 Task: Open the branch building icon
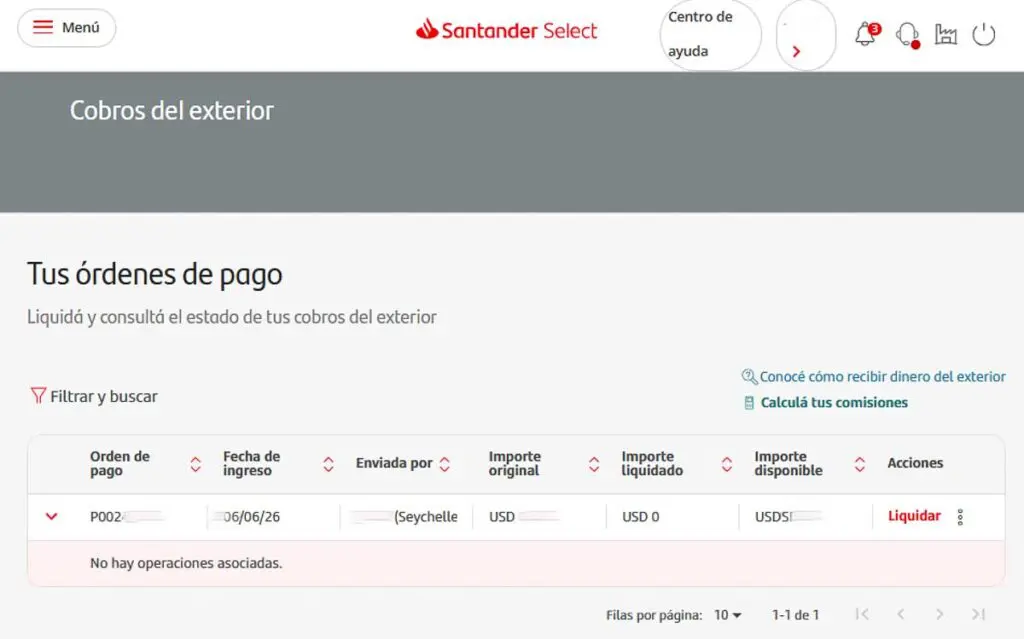tap(946, 34)
